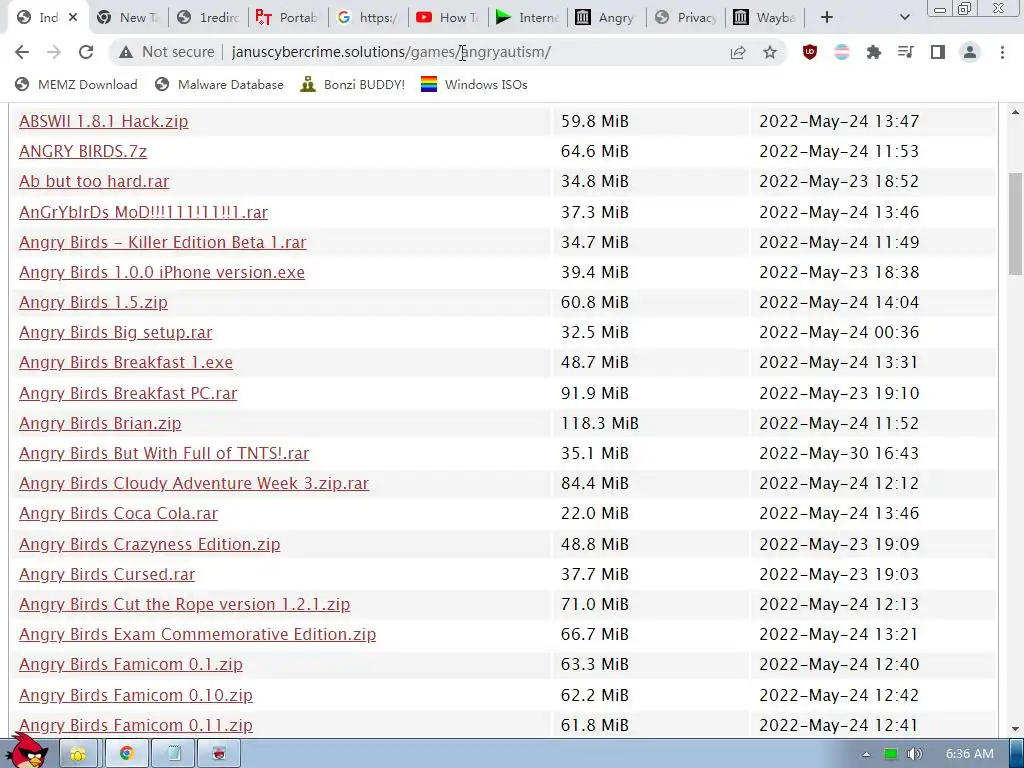Viewport: 1024px width, 768px height.
Task: Switch to the Angry archive tab
Action: (x=606, y=18)
